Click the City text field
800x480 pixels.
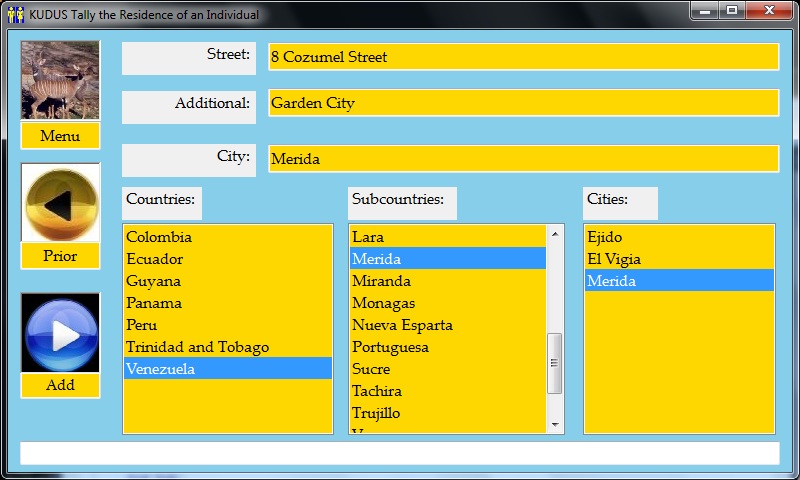pos(523,159)
